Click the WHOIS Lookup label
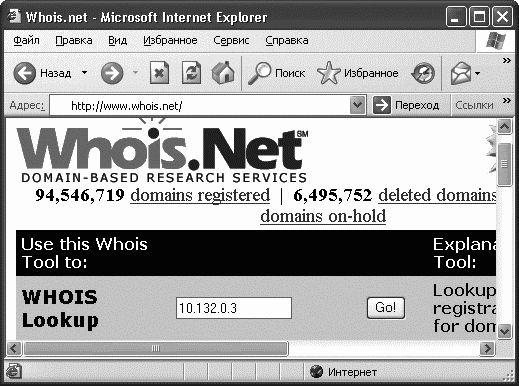 pyautogui.click(x=60, y=308)
